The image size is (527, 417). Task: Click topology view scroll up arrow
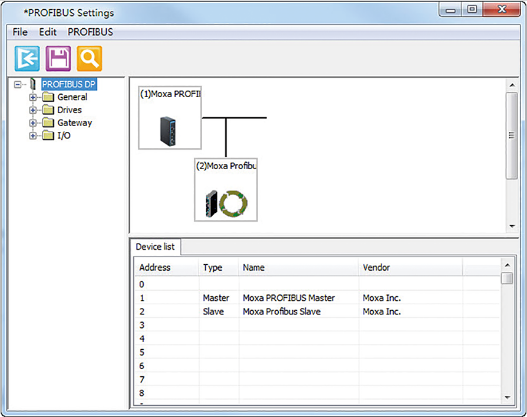[512, 85]
